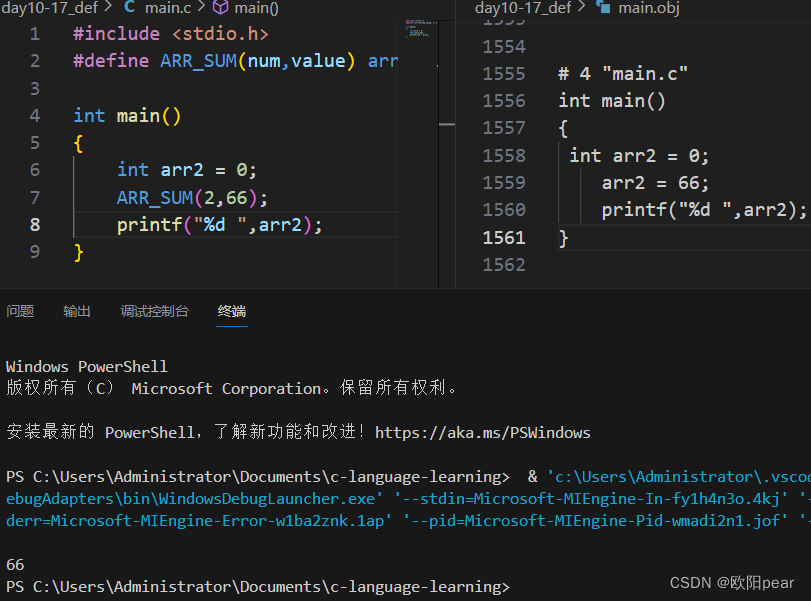Click 'int main()' in main.c
The height and width of the screenshot is (601, 811).
click(x=127, y=115)
